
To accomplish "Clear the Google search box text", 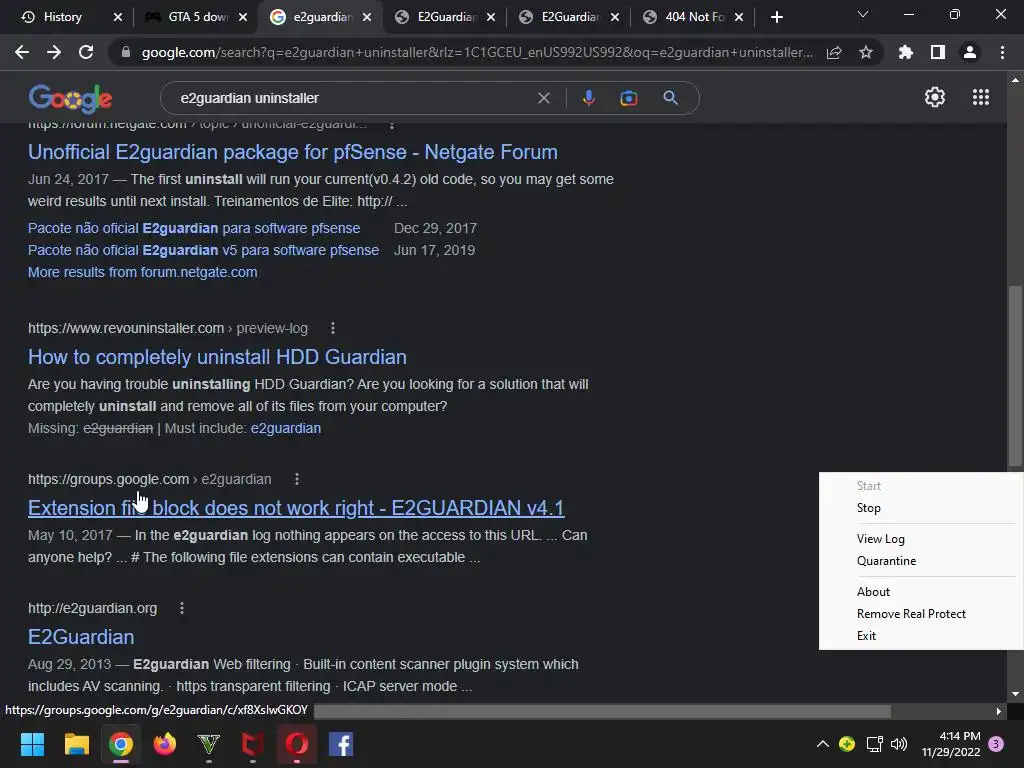I will pos(543,98).
